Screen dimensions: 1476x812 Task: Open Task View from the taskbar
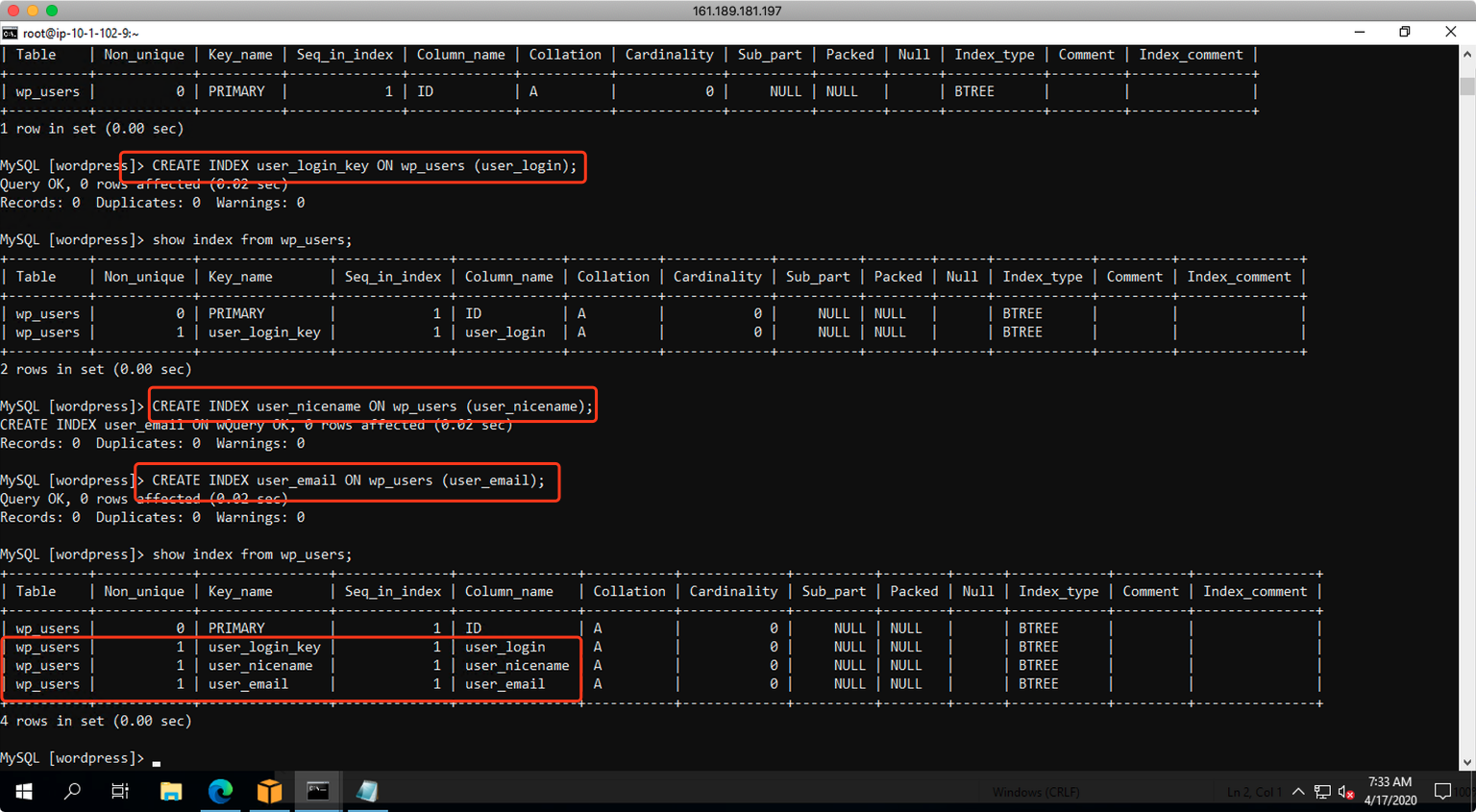120,791
